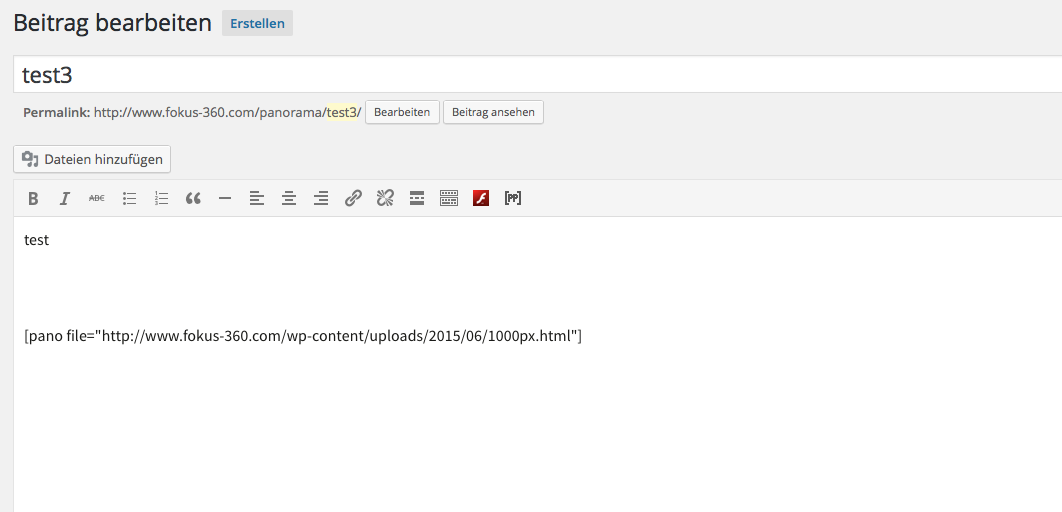This screenshot has height=512, width=1062.
Task: Insert a horizontal line
Action: [225, 199]
